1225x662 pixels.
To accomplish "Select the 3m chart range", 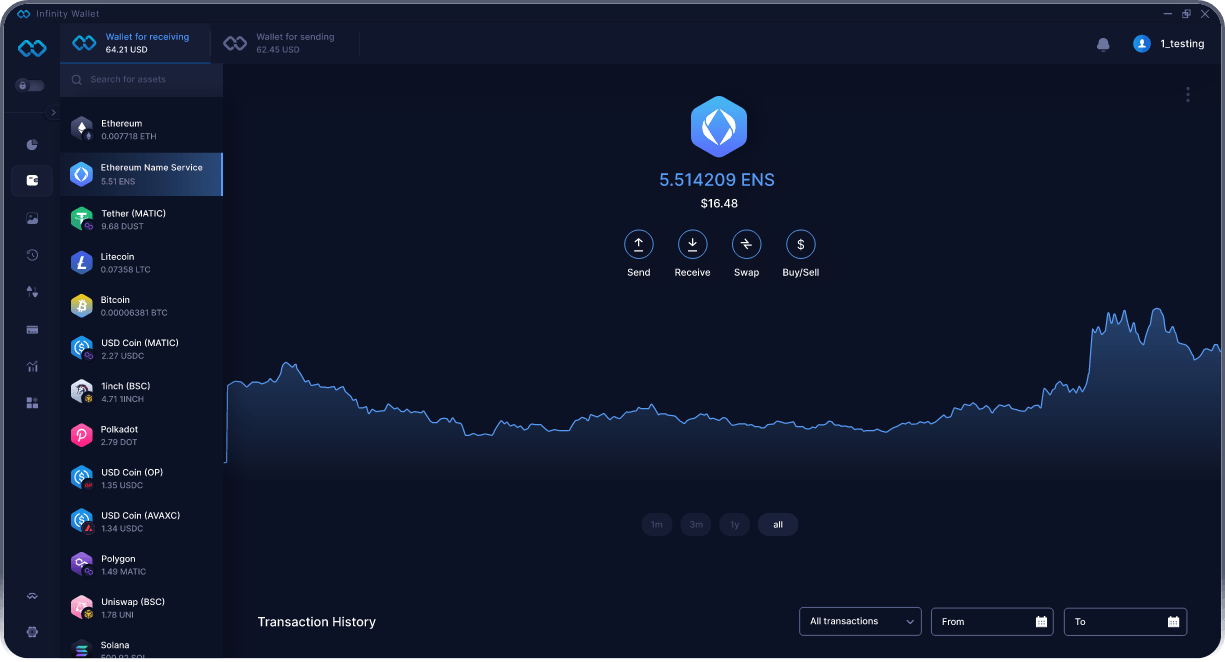I will pos(696,525).
